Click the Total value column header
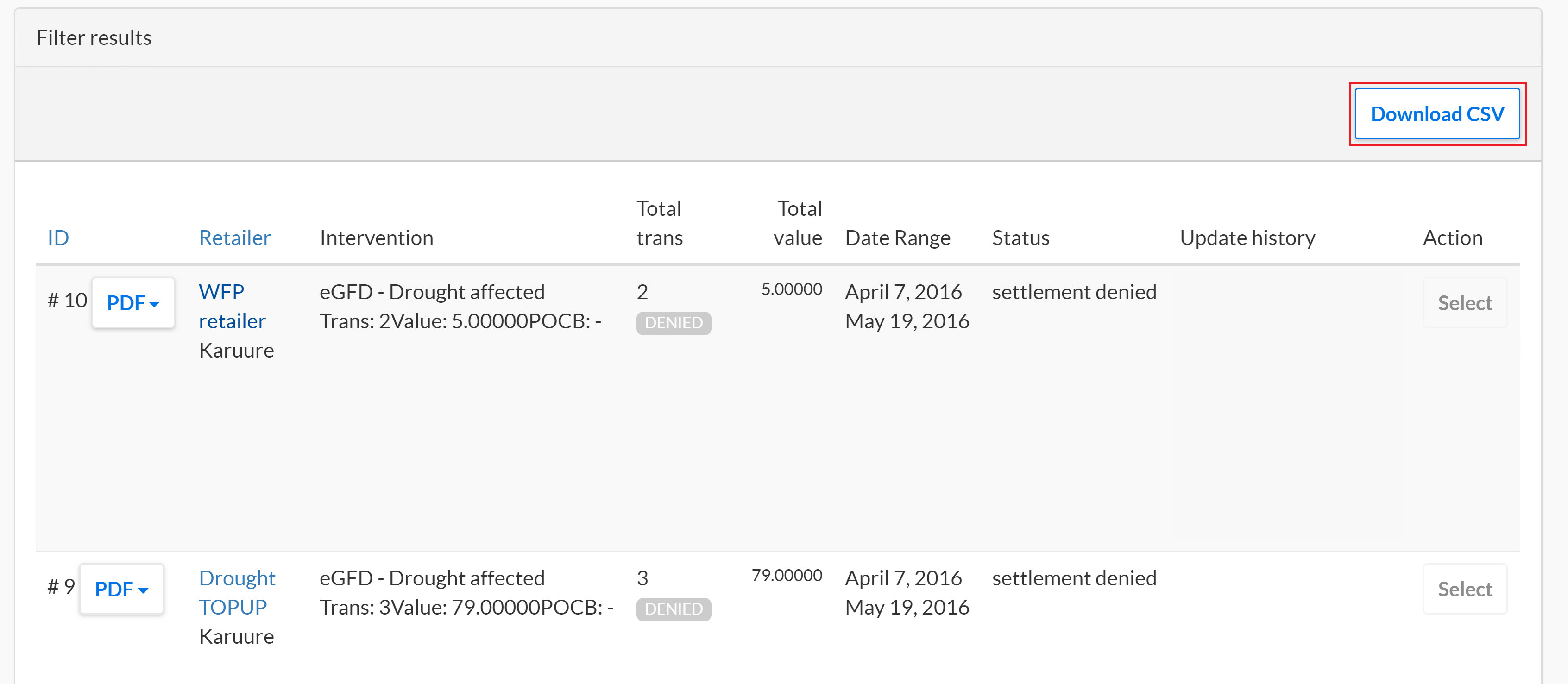This screenshot has height=684, width=1568. point(797,223)
